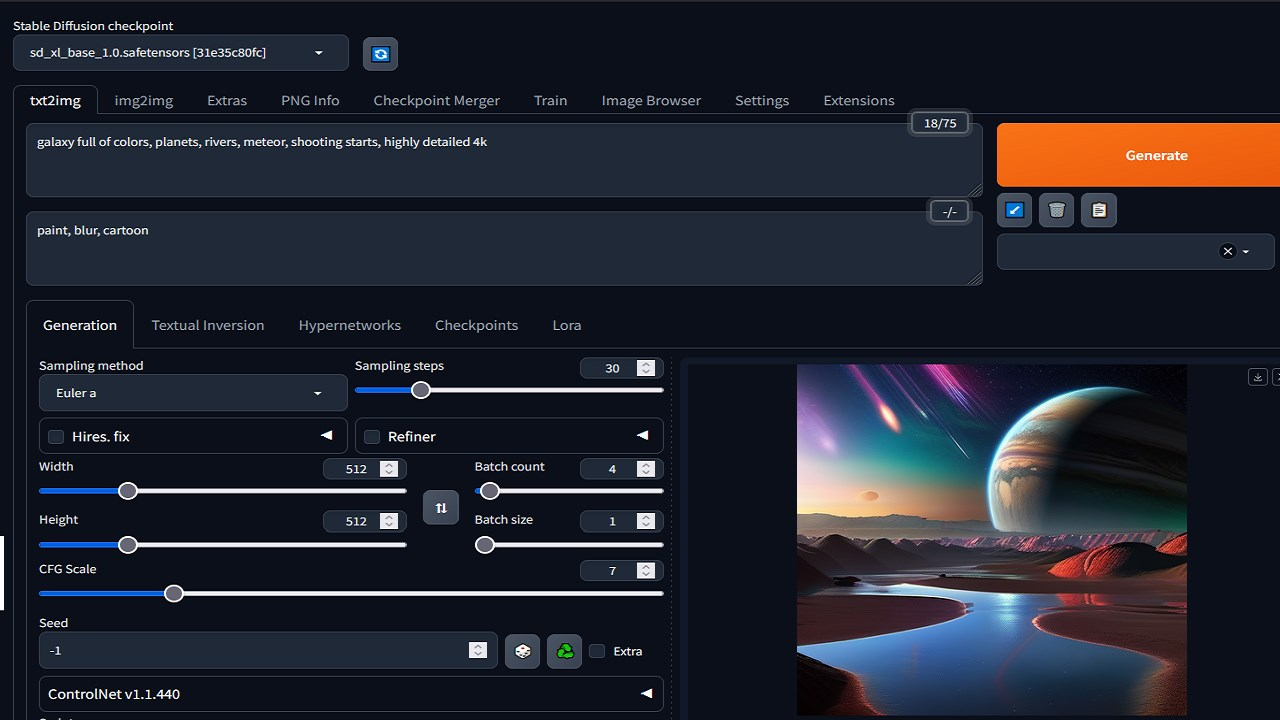Enable the Refiner checkbox
The image size is (1280, 720).
(372, 437)
